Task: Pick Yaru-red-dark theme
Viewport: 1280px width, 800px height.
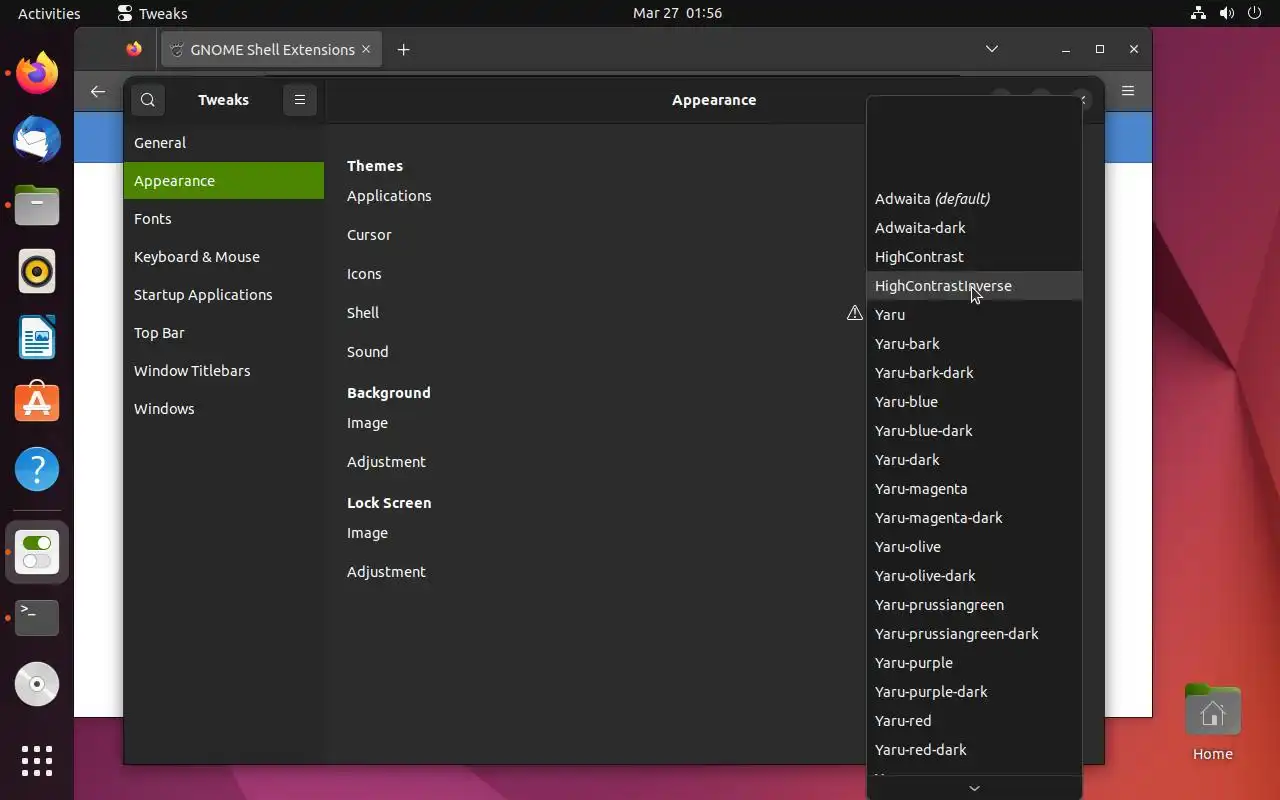Action: point(974,750)
